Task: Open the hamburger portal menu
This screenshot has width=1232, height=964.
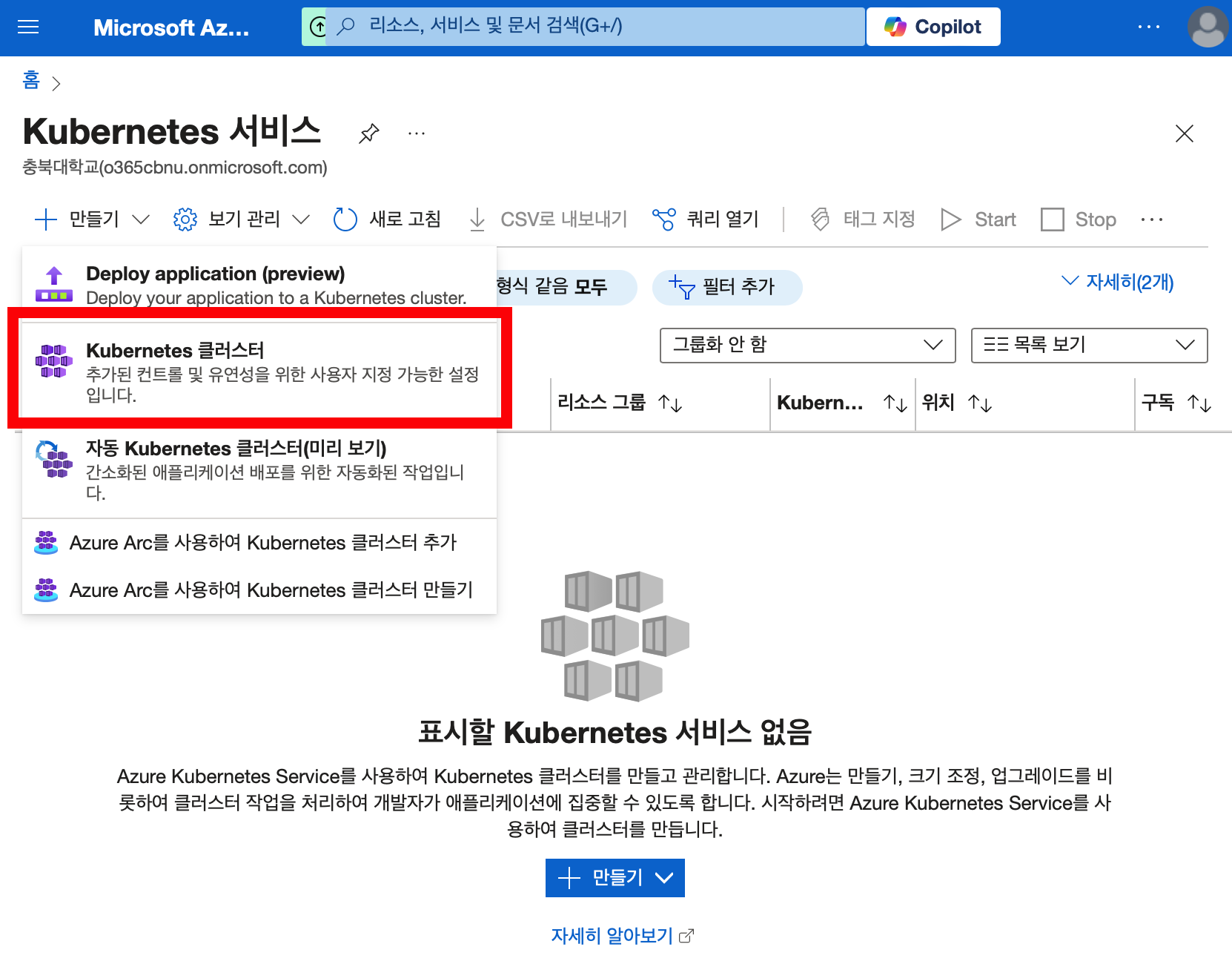Action: point(28,27)
